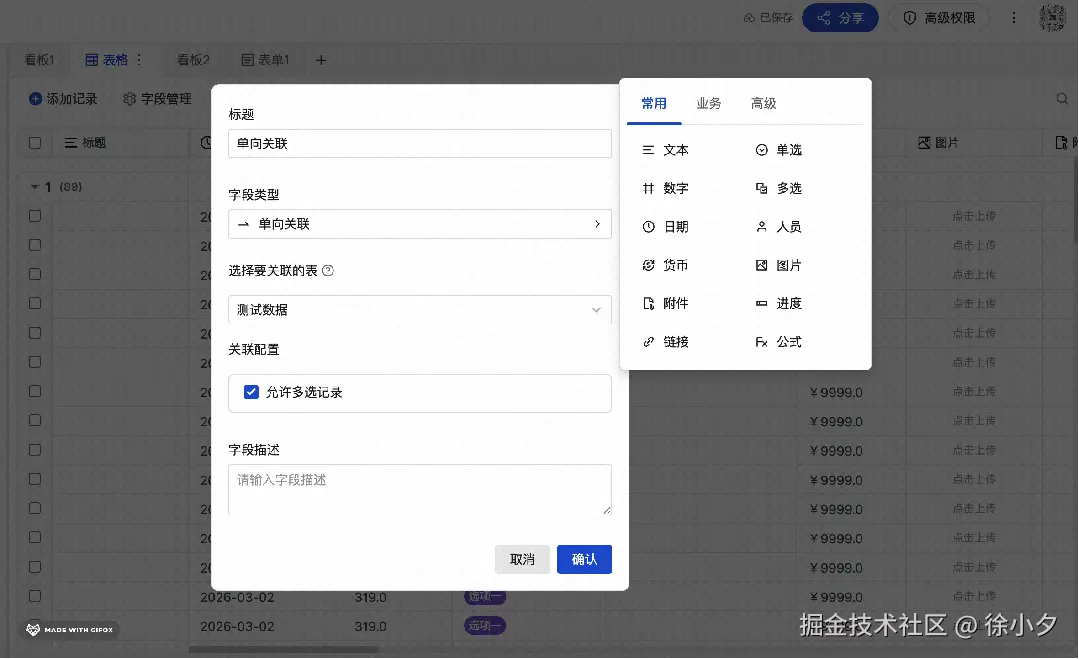Image resolution: width=1079 pixels, height=659 pixels.
Task: Open the 看板2 view tab
Action: click(x=192, y=59)
